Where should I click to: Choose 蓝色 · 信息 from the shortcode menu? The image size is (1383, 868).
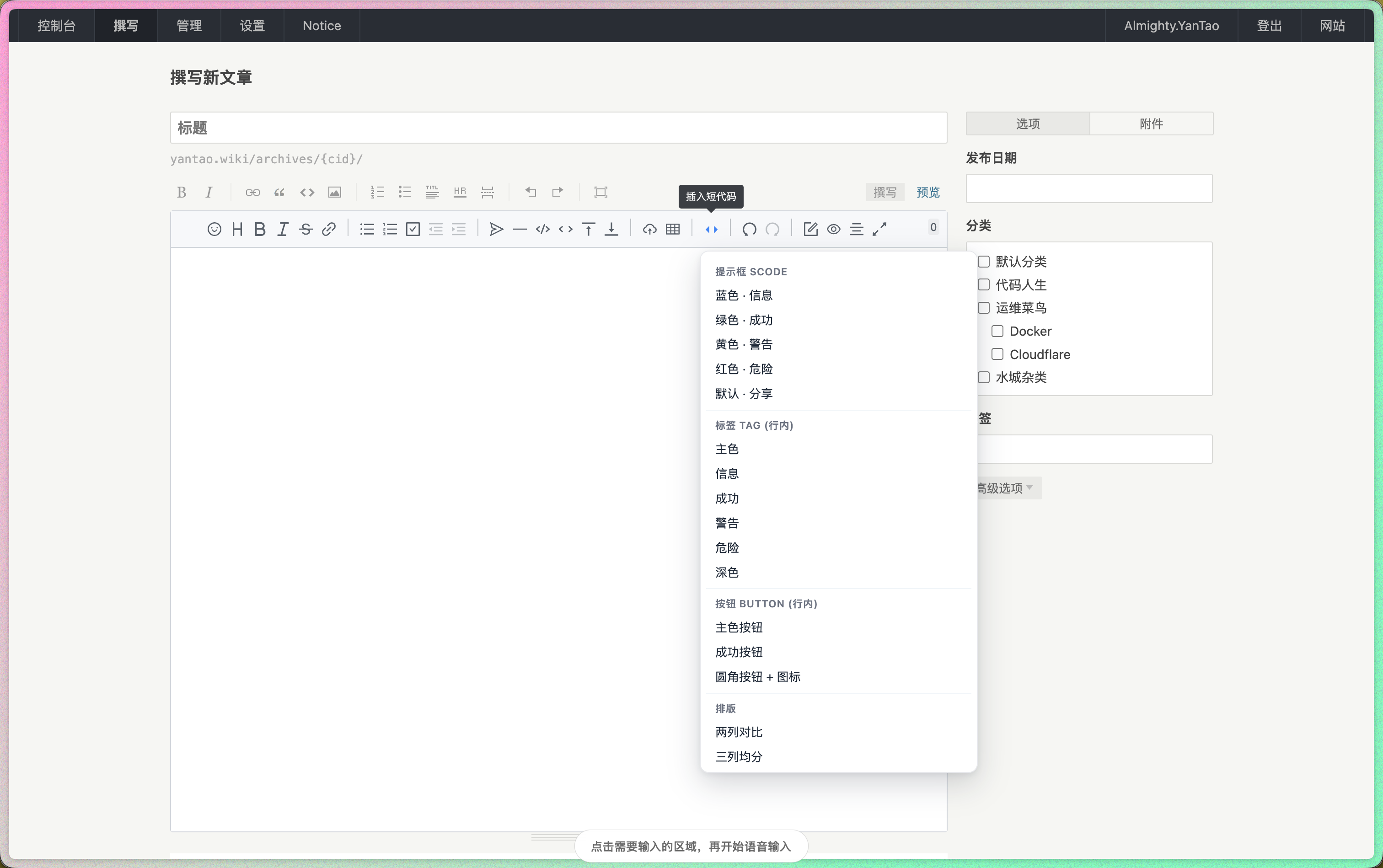tap(744, 295)
